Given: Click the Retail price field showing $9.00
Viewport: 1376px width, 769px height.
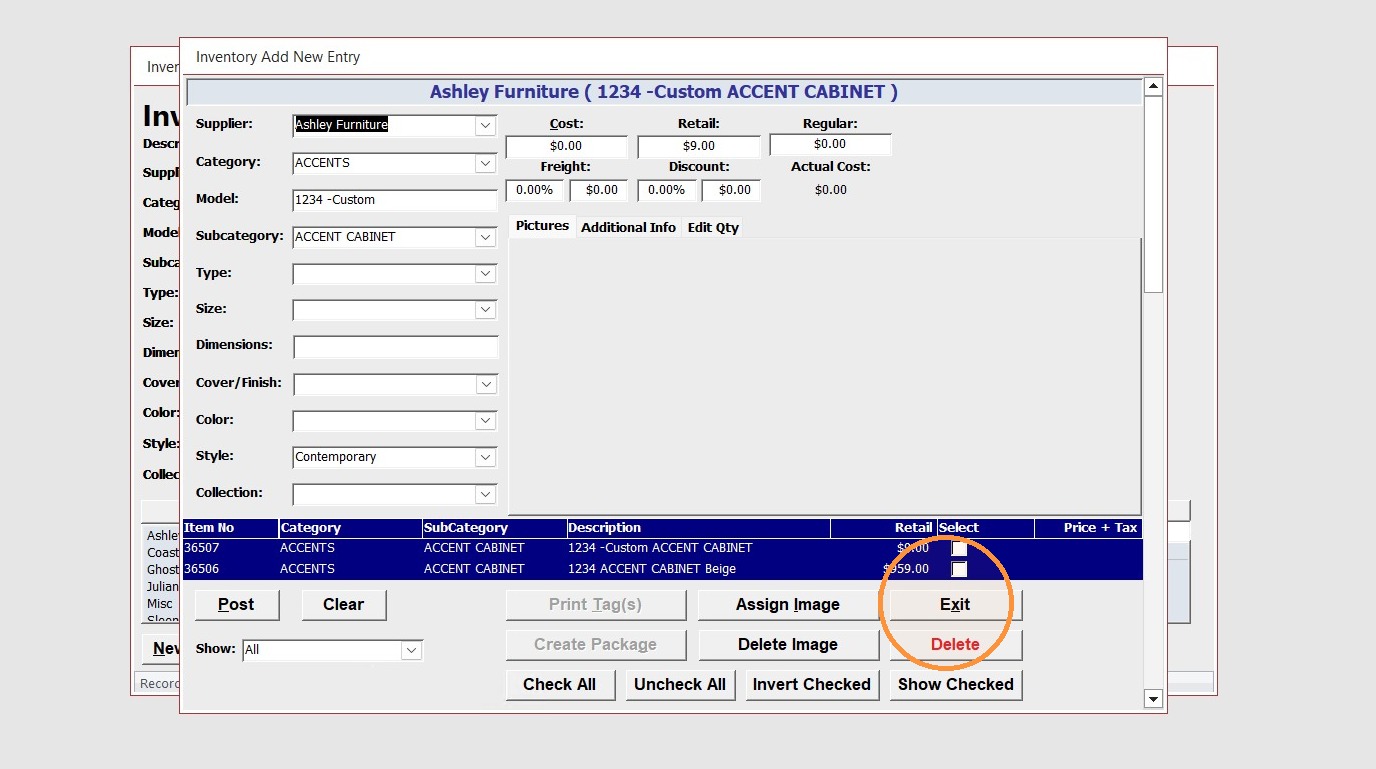Looking at the screenshot, I should point(698,146).
